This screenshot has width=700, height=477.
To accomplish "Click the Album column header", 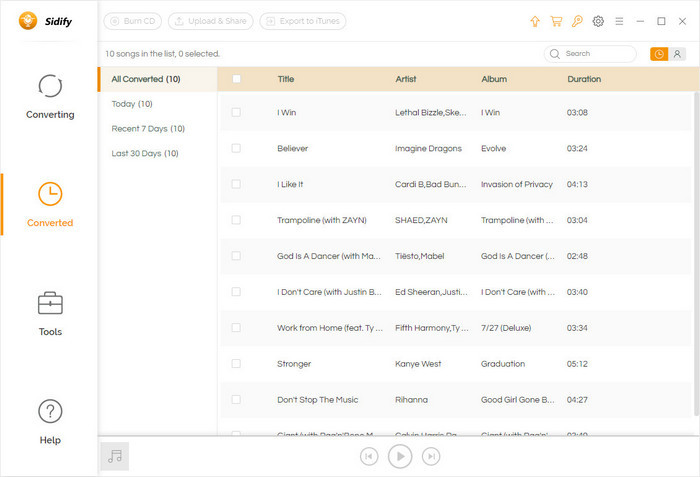I will click(494, 79).
